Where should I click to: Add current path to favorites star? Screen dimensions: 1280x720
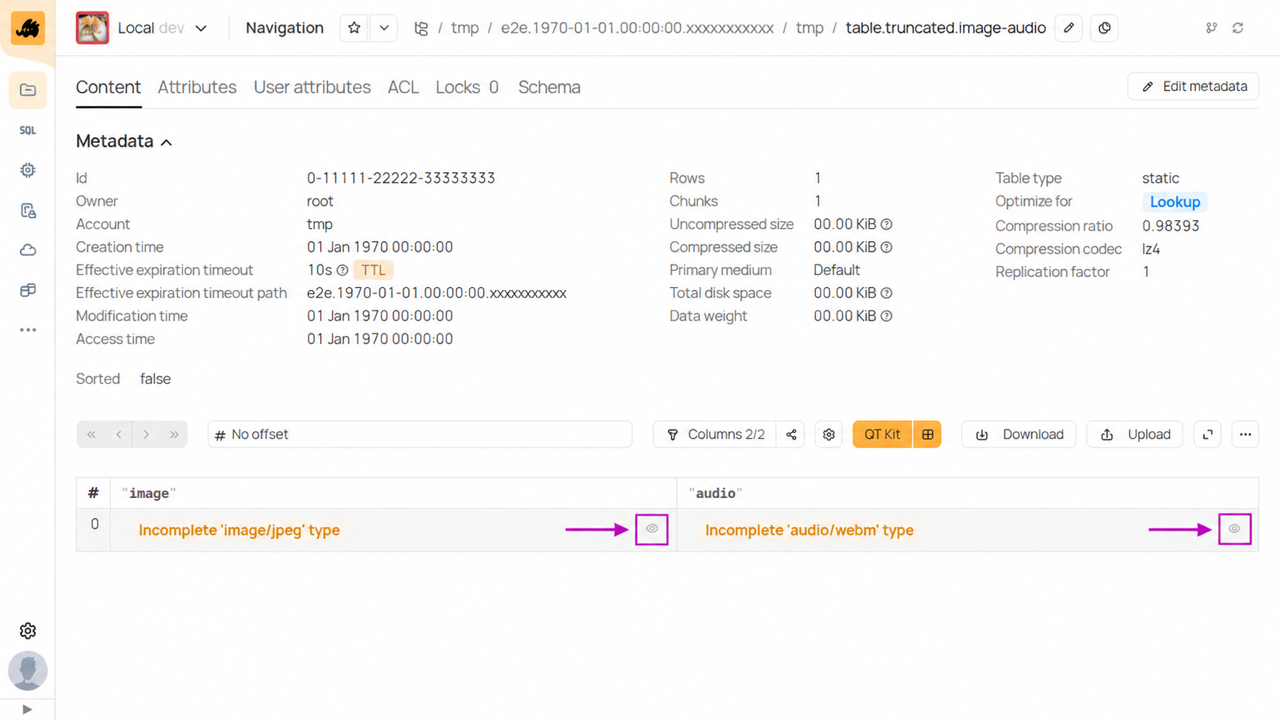coord(354,28)
